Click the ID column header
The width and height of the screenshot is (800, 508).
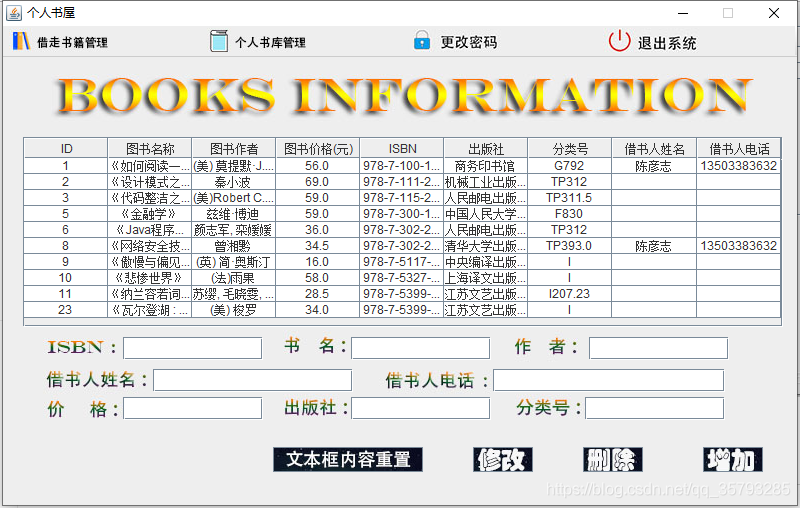(66, 148)
